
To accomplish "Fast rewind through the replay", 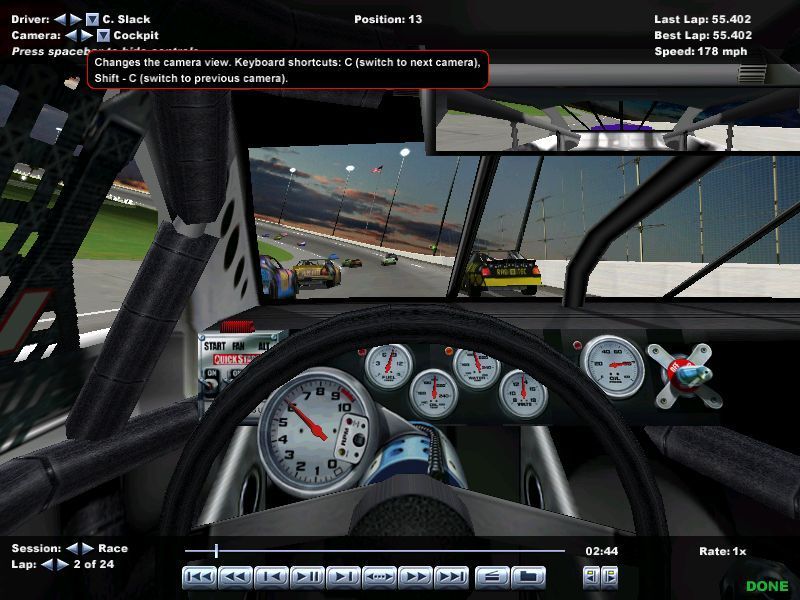I will point(238,577).
